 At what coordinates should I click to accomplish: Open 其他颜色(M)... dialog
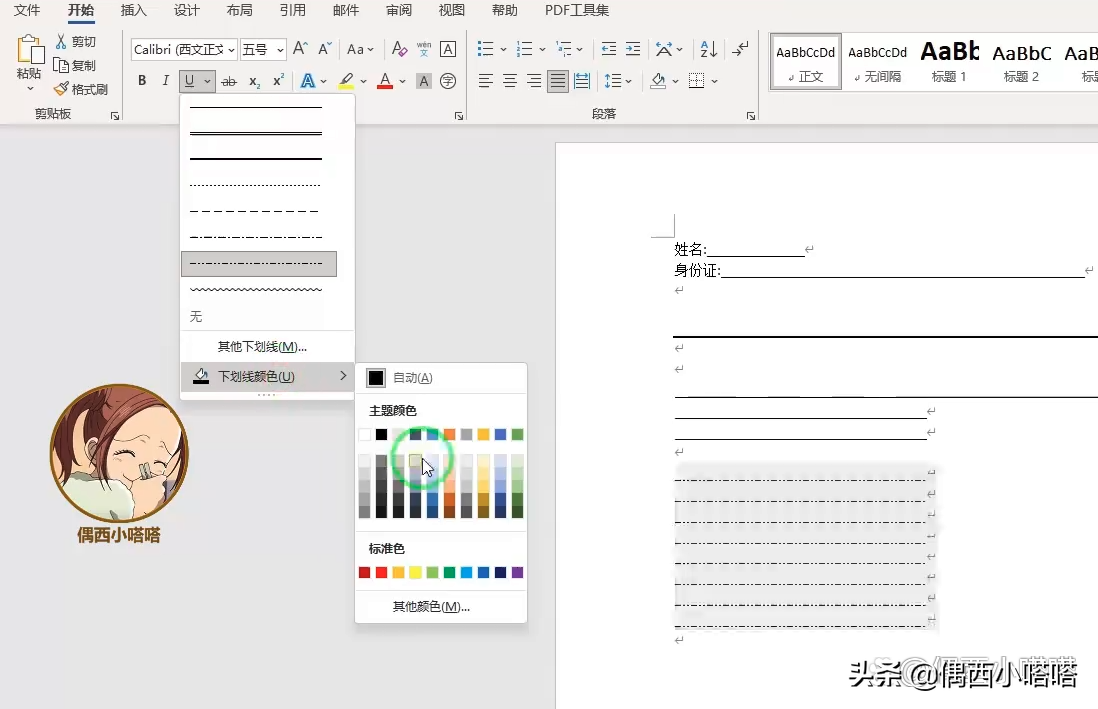441,607
